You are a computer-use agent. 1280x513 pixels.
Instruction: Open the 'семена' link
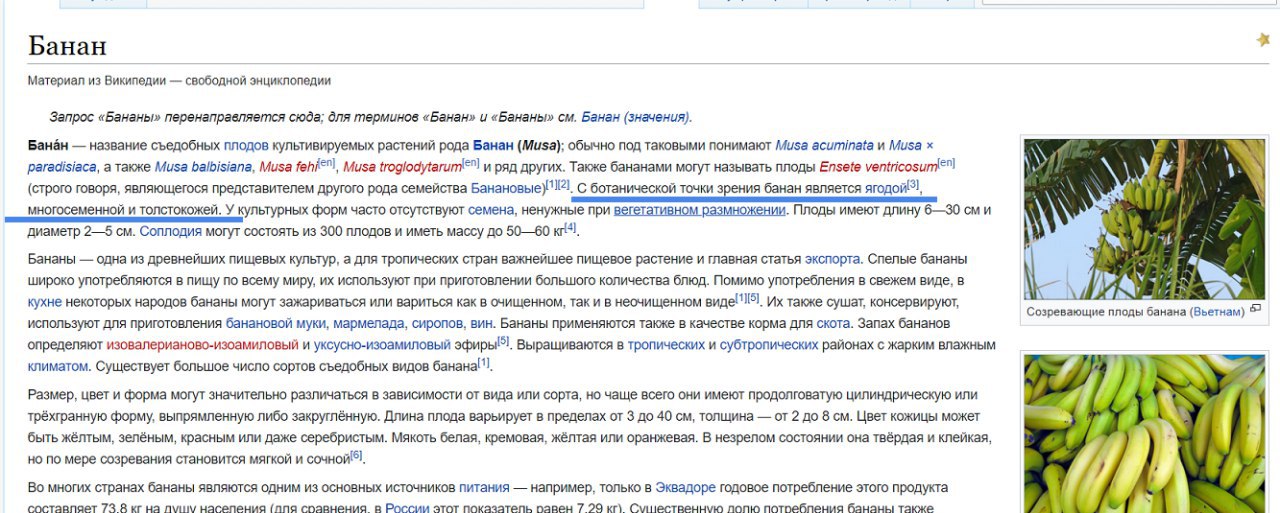[x=491, y=210]
